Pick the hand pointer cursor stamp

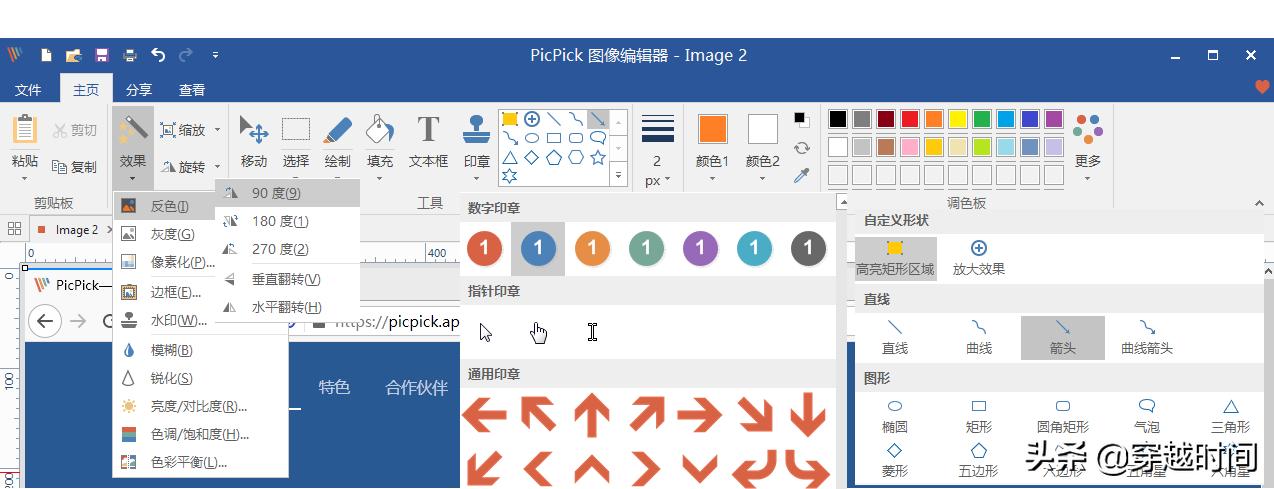click(539, 332)
